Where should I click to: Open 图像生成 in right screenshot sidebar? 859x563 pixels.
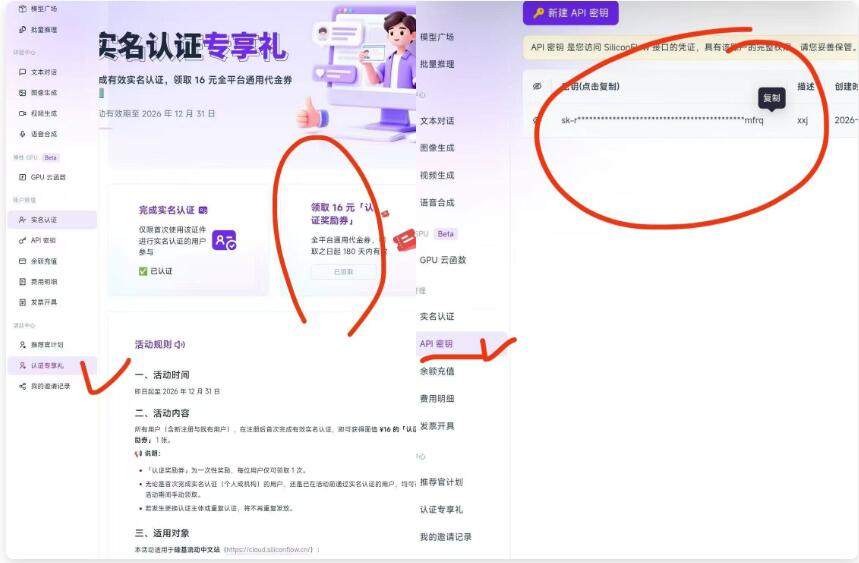coord(437,148)
